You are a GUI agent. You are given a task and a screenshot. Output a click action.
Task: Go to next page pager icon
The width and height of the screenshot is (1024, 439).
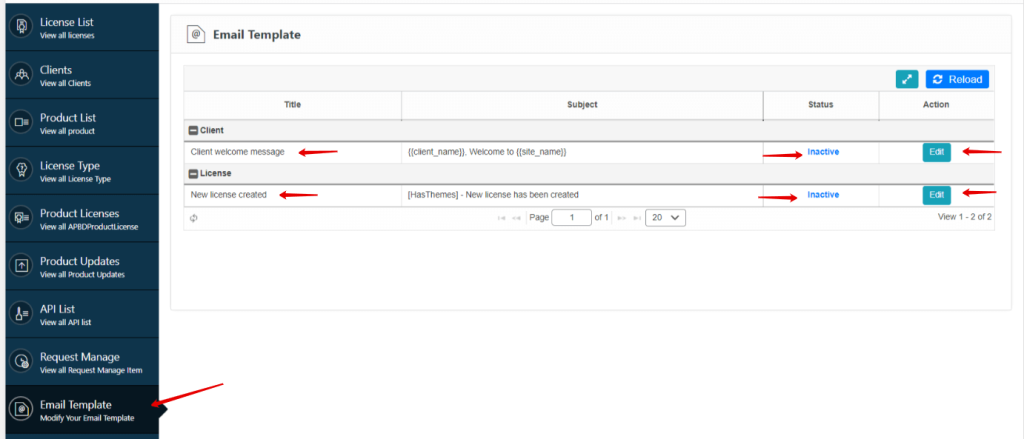[622, 218]
